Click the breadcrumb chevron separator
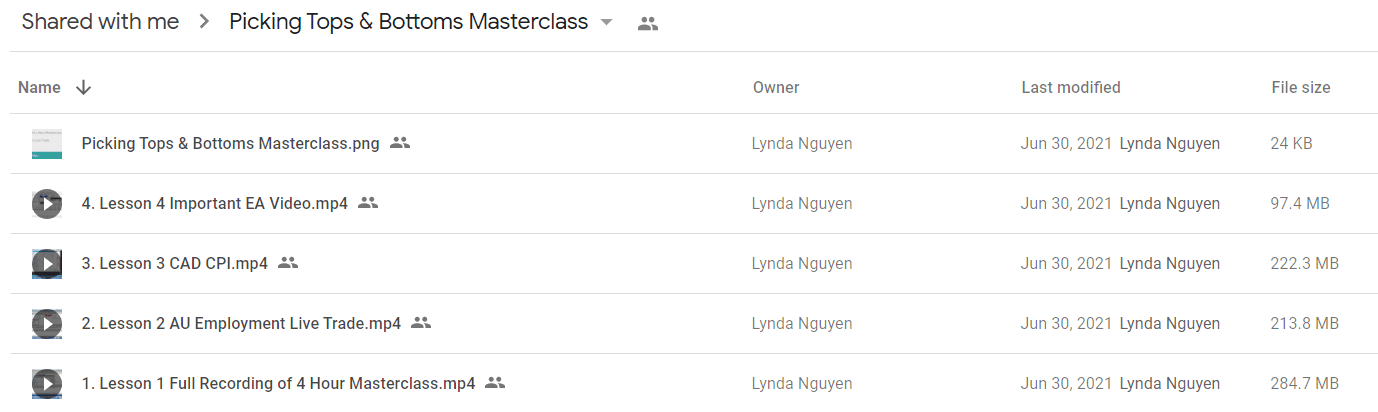Viewport: 1378px width, 412px height. 204,23
